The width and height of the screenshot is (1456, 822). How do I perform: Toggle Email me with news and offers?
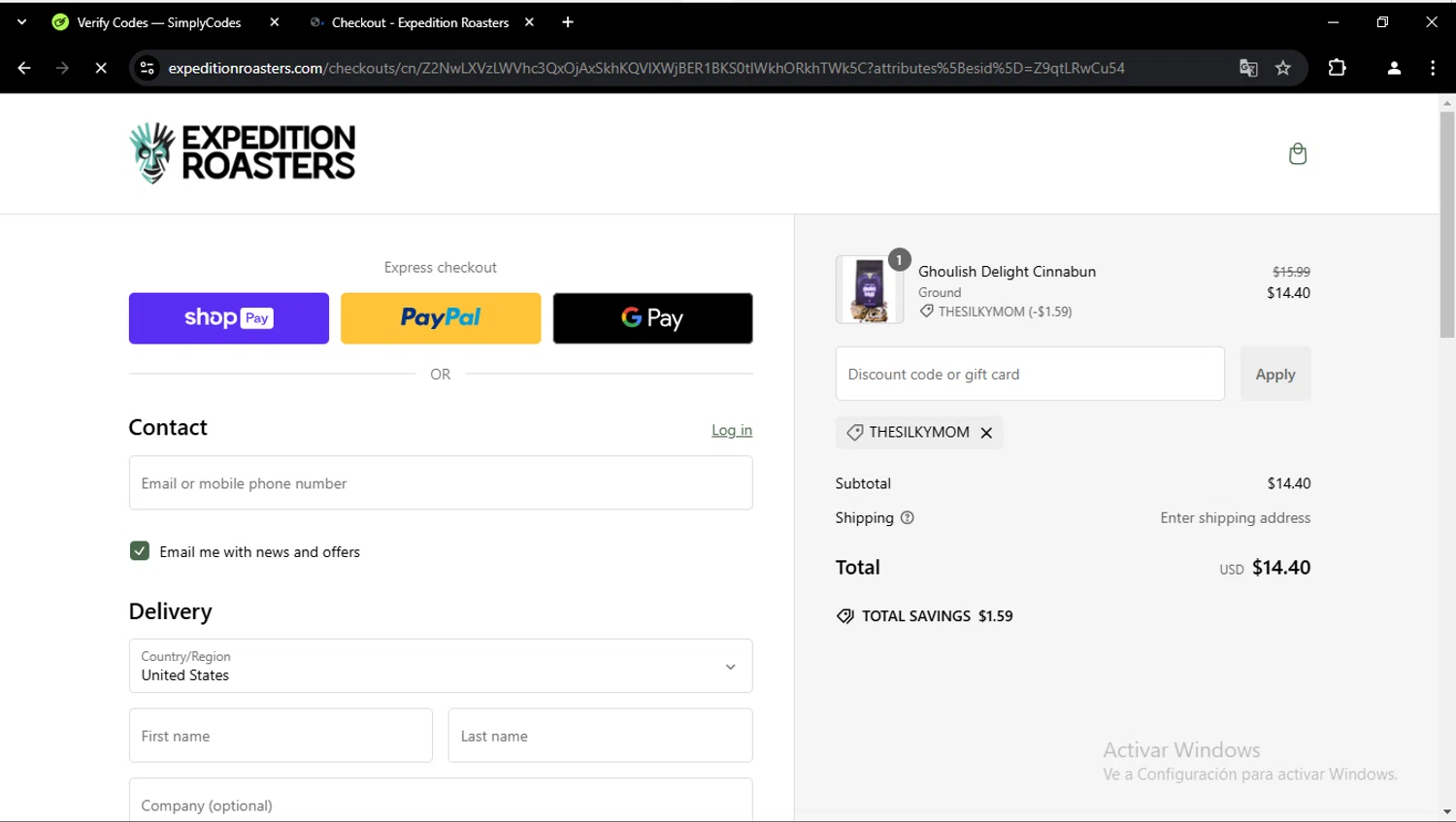click(x=140, y=551)
